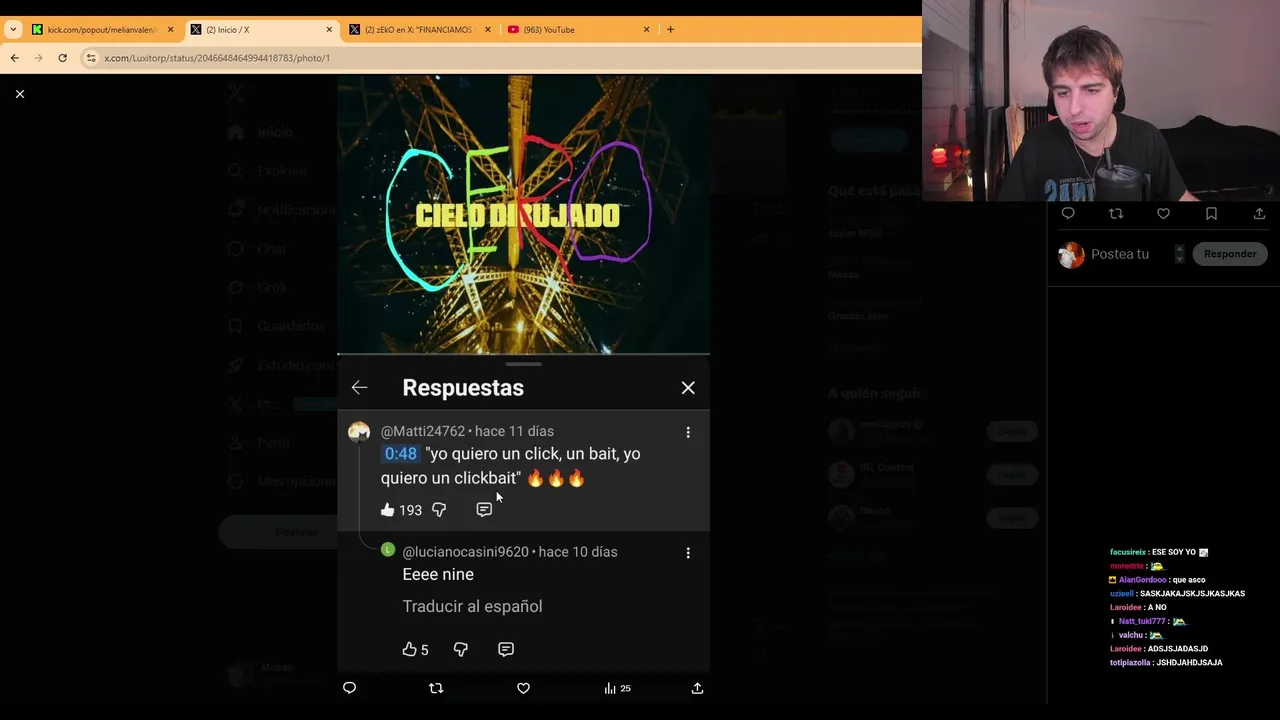Close the Respuestas panel
1280x720 pixels.
pyautogui.click(x=688, y=387)
